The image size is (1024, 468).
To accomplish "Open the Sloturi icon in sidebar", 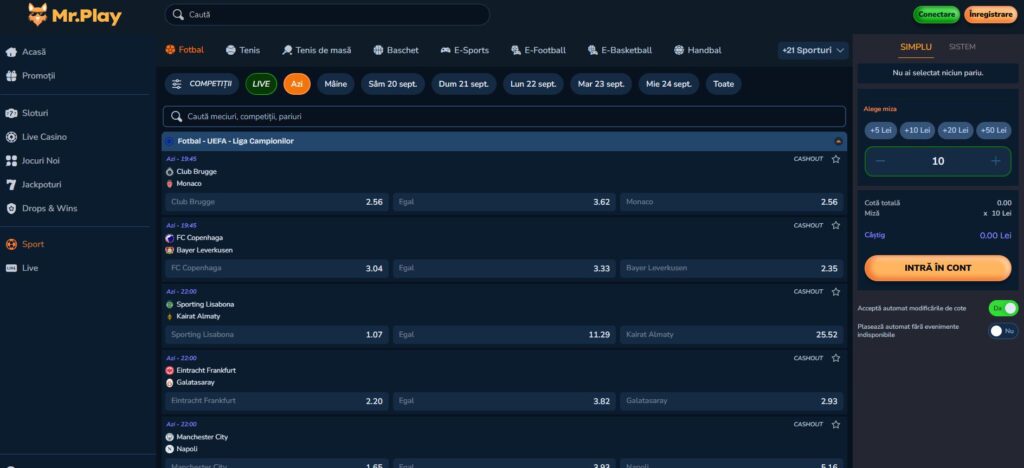I will 11,113.
